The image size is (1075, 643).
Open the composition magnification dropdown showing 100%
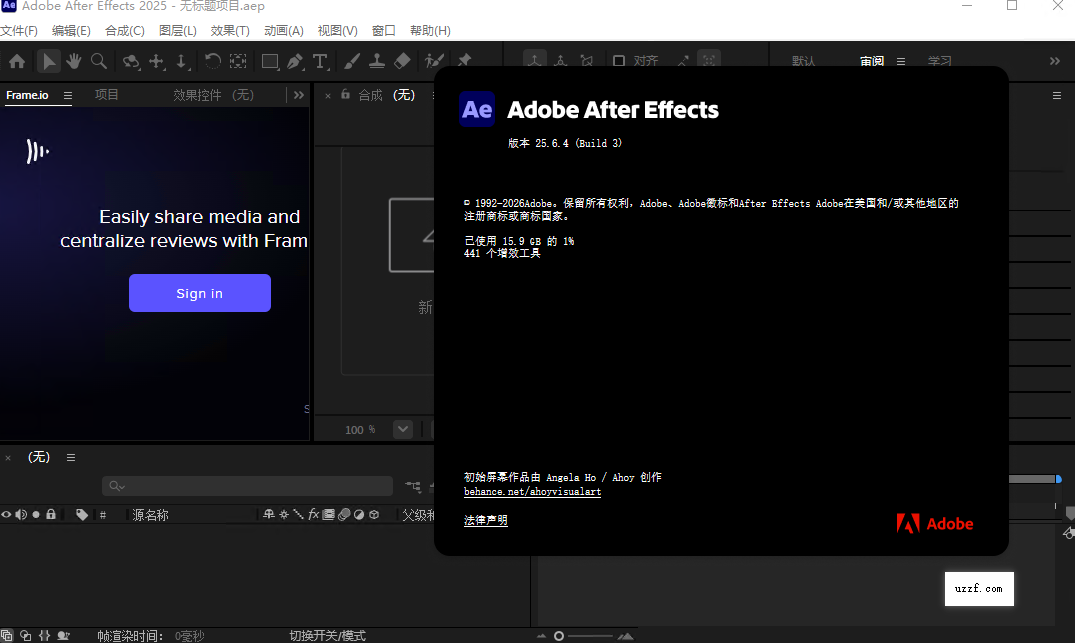(x=401, y=429)
